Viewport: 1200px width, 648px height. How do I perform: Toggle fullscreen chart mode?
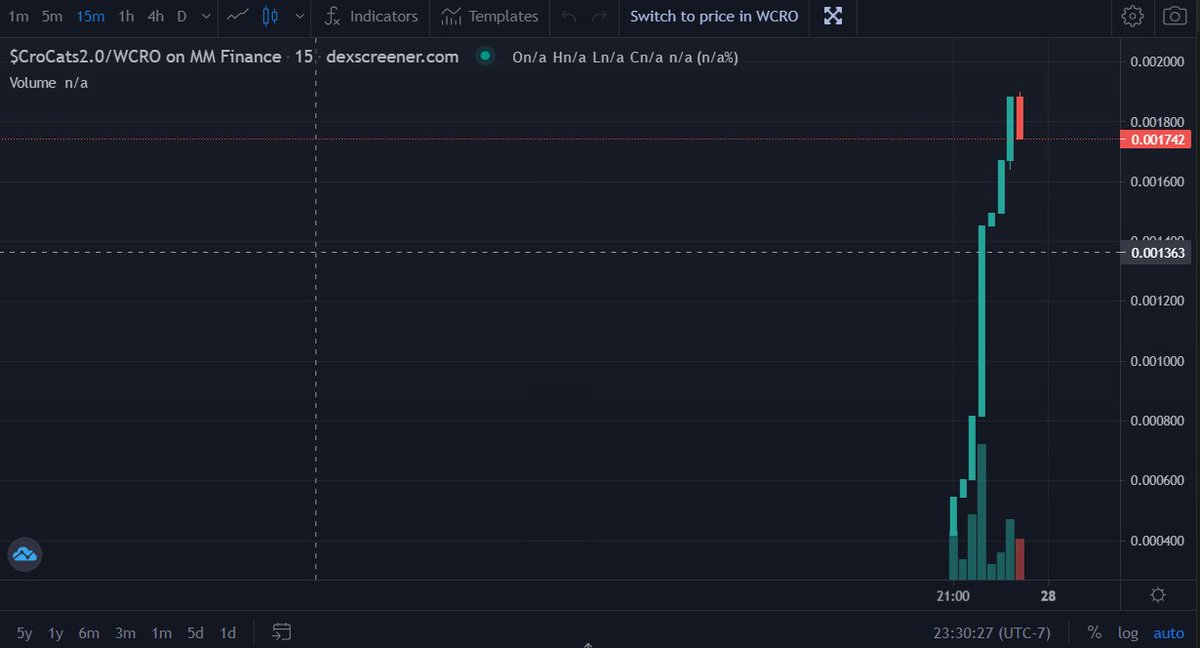click(833, 16)
